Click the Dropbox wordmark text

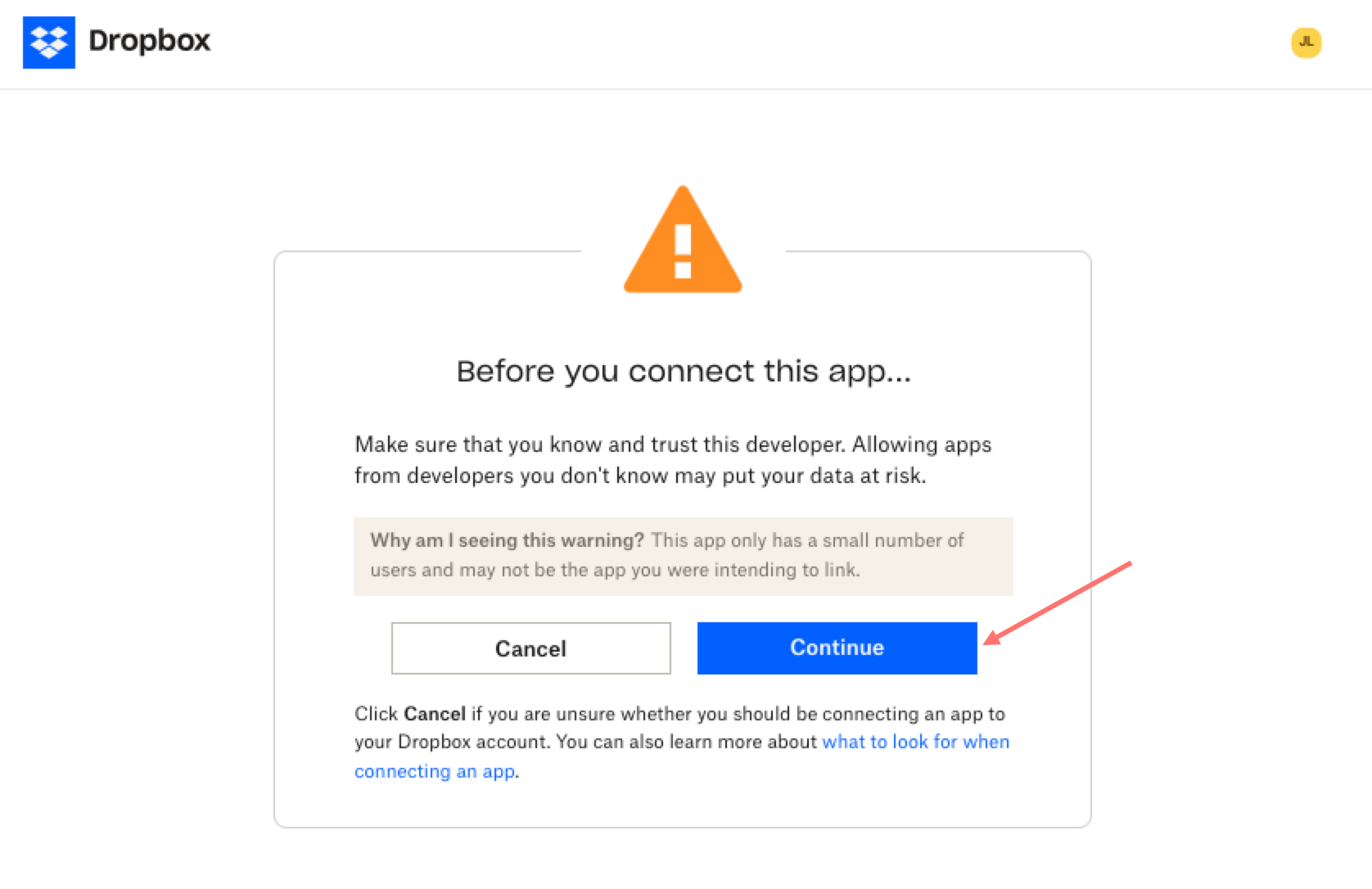(x=149, y=41)
